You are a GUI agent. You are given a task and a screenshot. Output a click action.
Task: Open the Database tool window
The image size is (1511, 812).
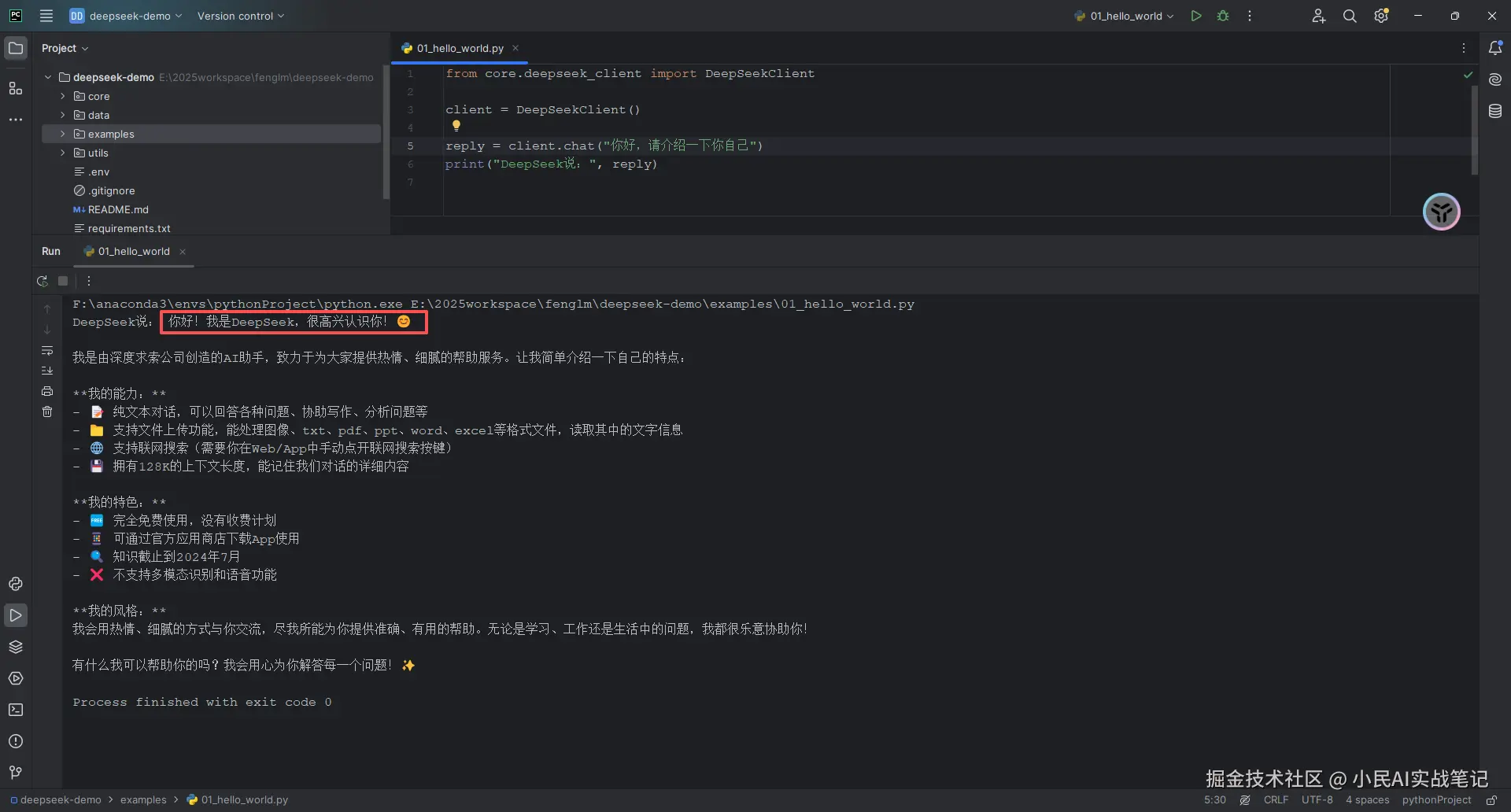point(1495,111)
